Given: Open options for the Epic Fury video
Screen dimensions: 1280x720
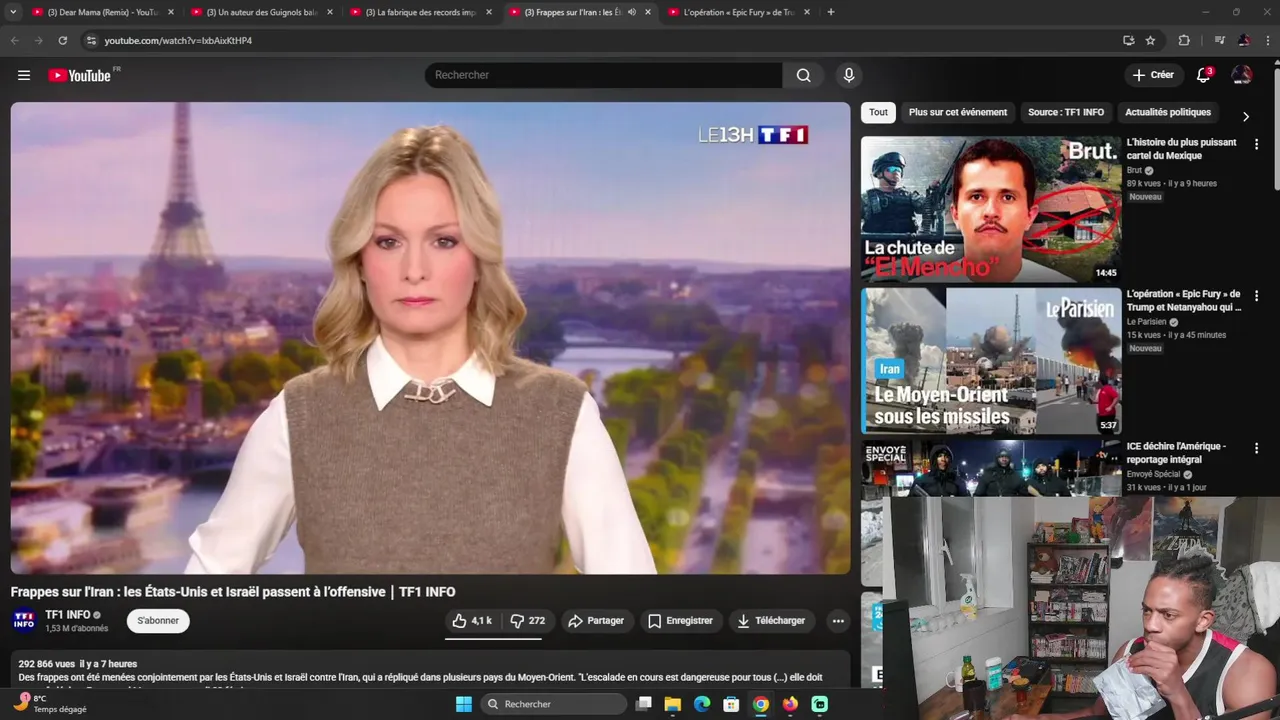Looking at the screenshot, I should click(1256, 296).
